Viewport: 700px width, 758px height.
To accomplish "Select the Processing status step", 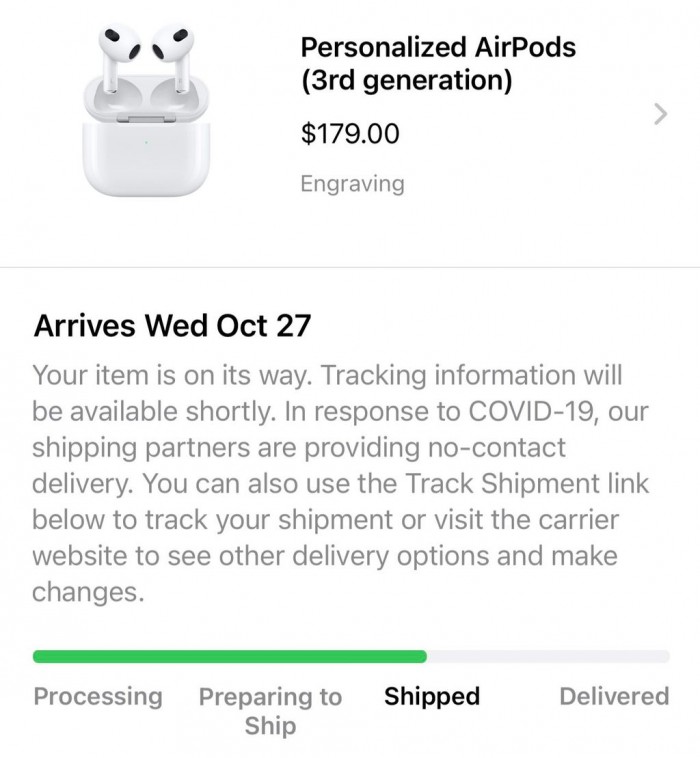I will [x=98, y=696].
